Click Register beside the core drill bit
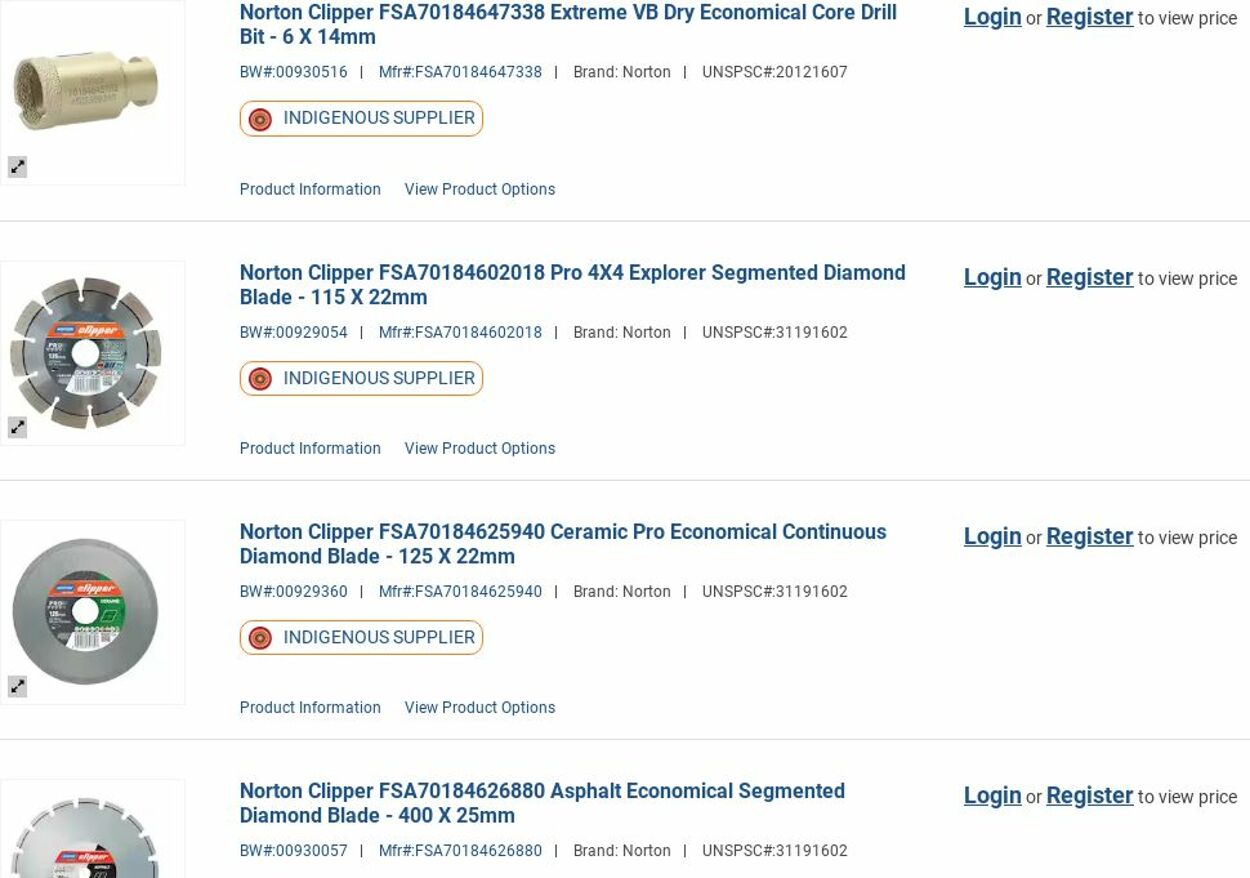 (x=1089, y=18)
